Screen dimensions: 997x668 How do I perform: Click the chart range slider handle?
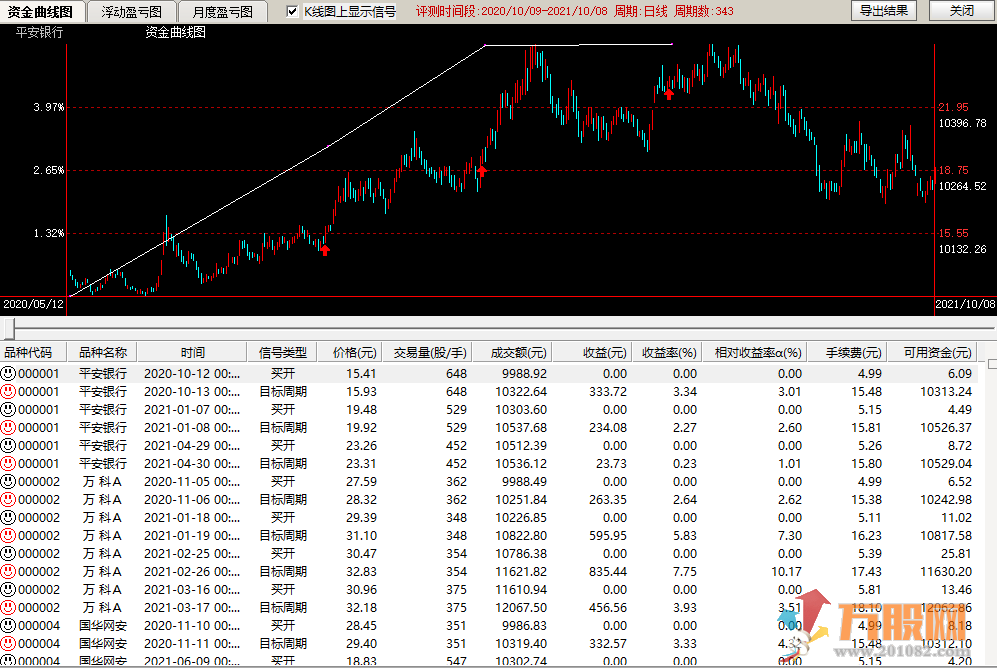(9, 328)
